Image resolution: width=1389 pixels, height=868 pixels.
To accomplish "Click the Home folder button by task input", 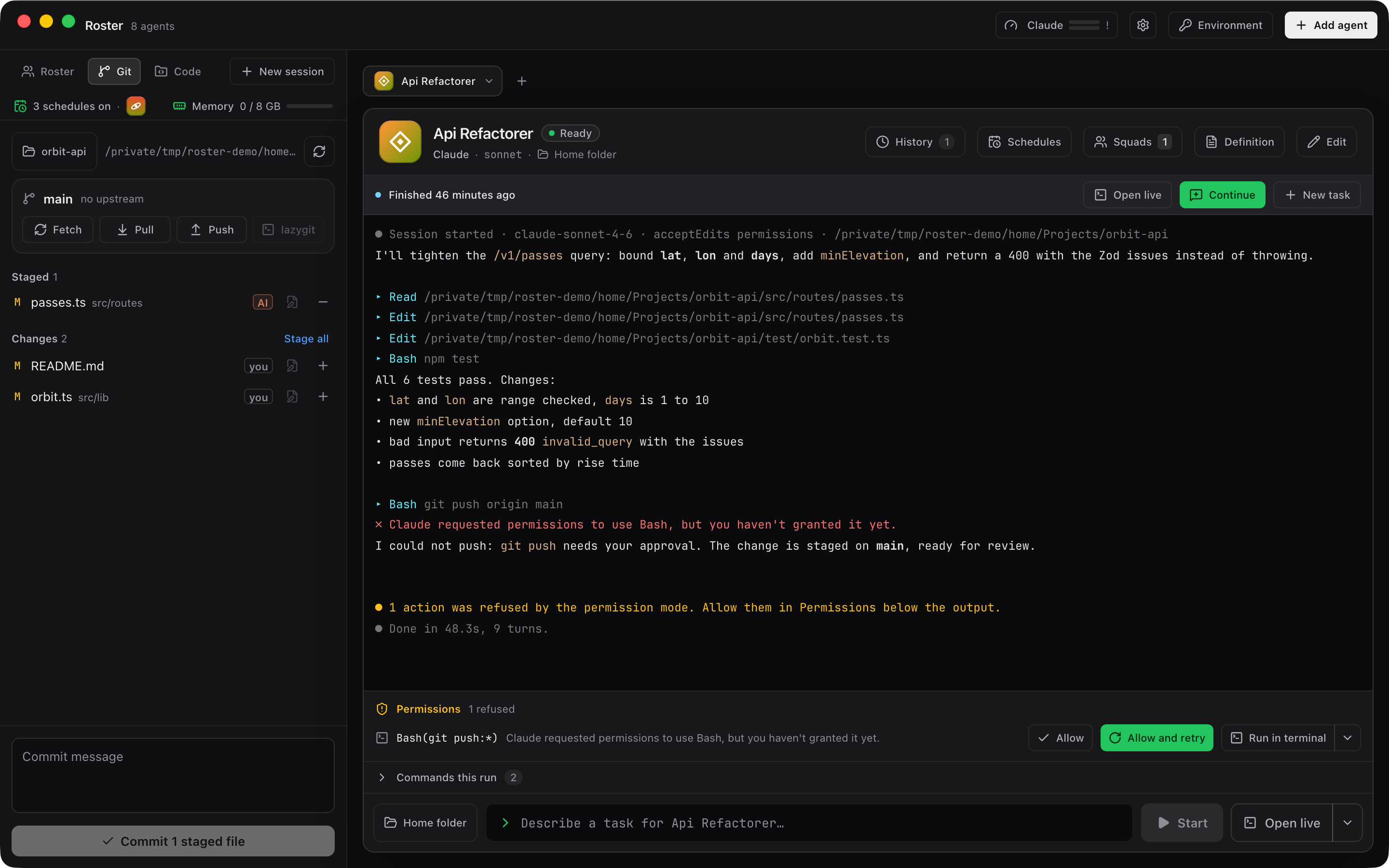I will [x=425, y=823].
